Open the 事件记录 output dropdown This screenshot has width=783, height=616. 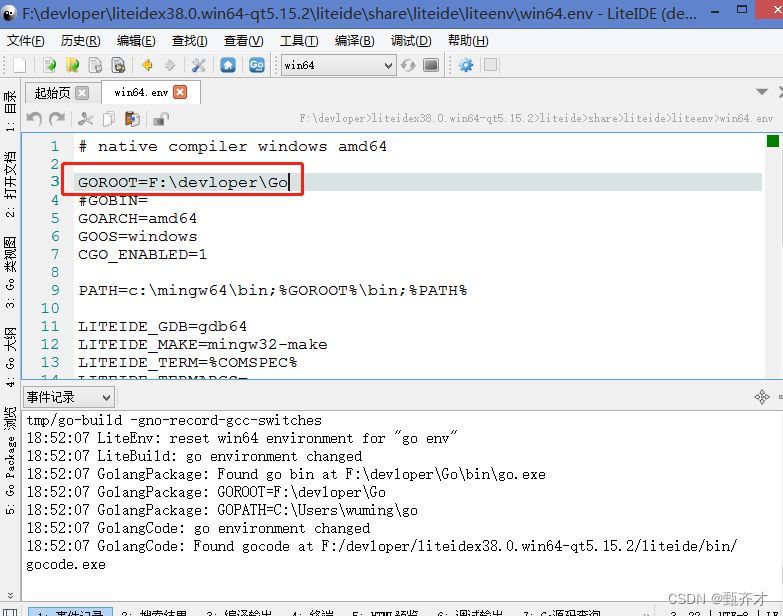[68, 397]
